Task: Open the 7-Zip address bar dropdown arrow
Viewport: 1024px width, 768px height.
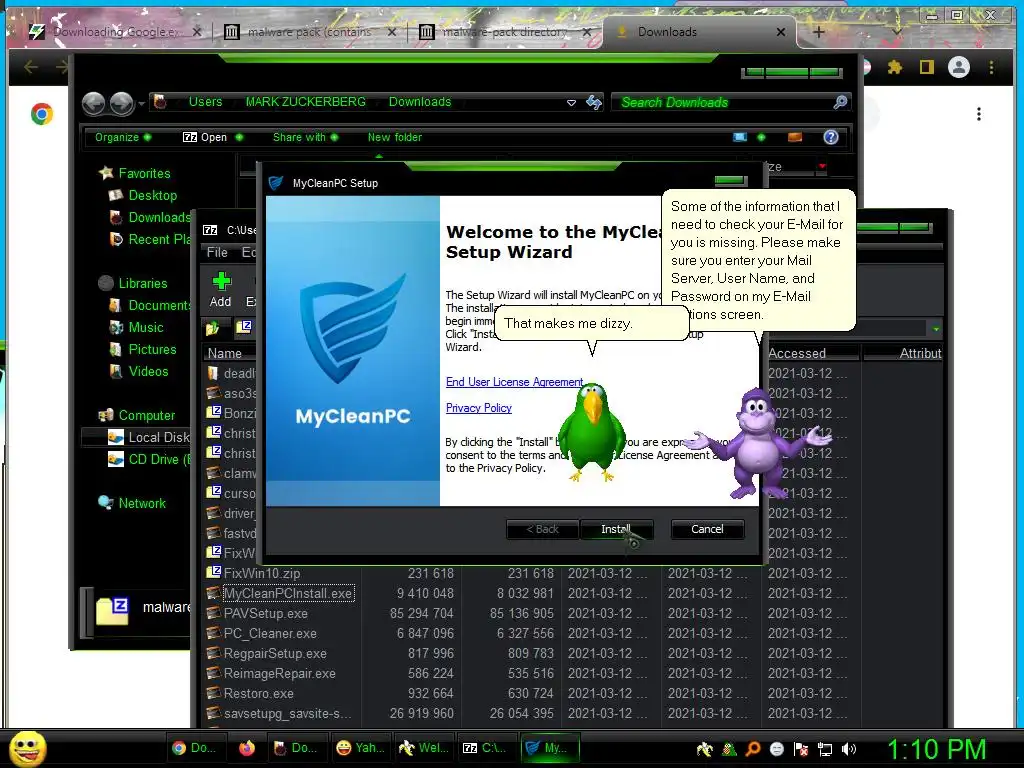Action: click(x=936, y=328)
